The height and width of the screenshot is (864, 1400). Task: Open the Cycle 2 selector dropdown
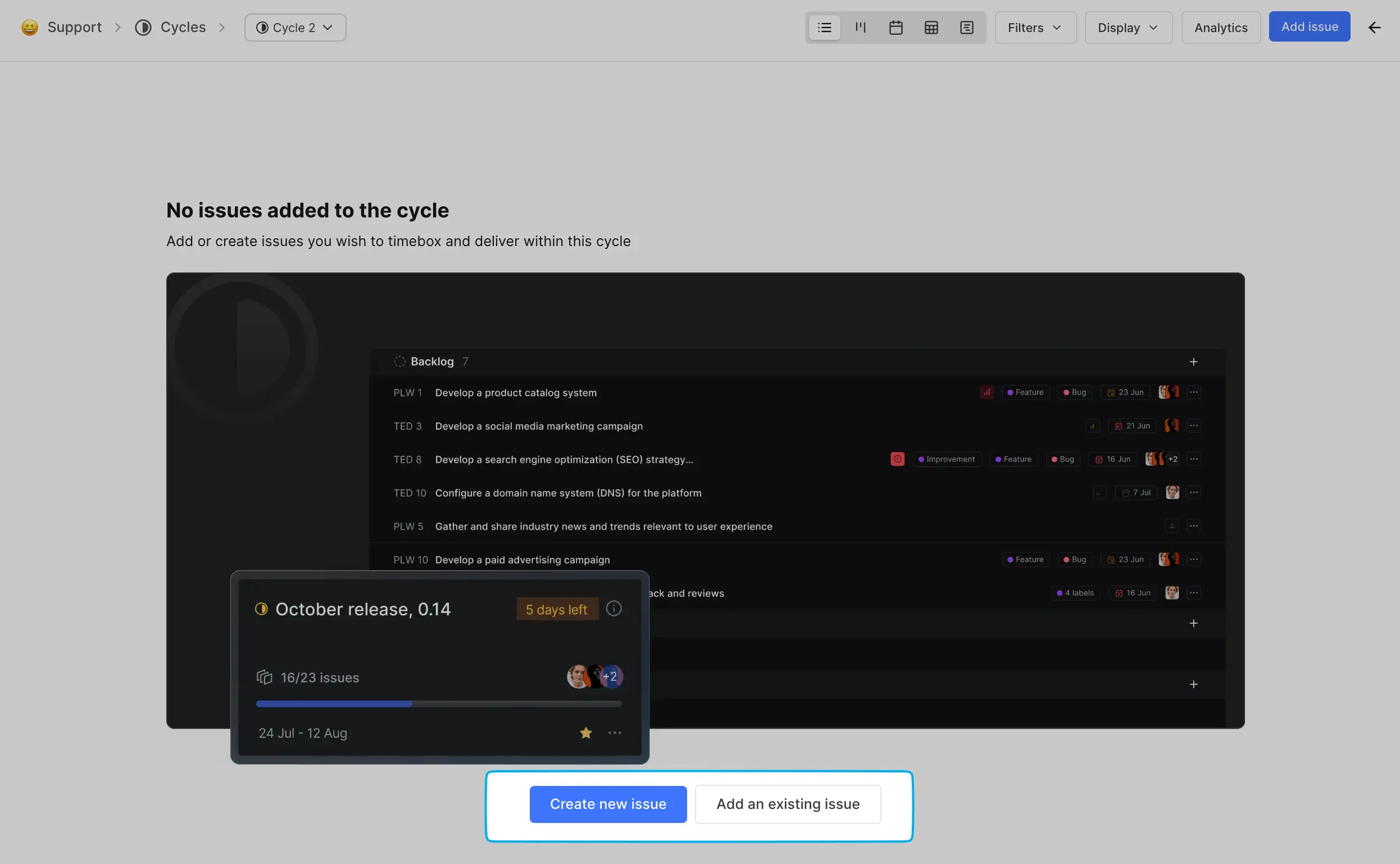click(x=295, y=28)
